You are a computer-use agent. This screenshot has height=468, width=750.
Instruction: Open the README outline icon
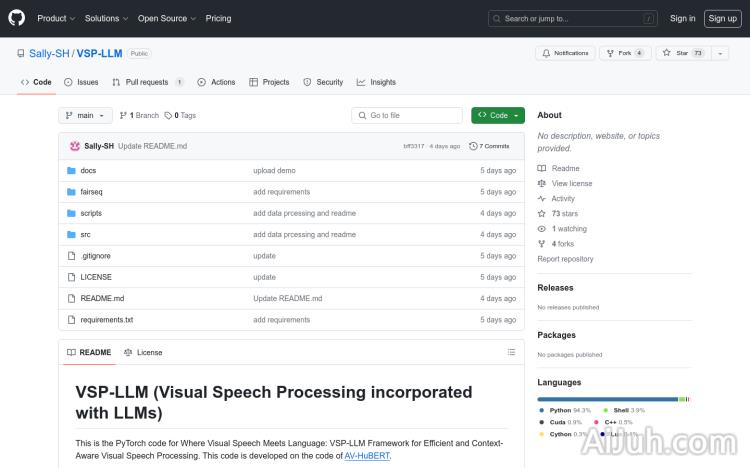click(511, 352)
